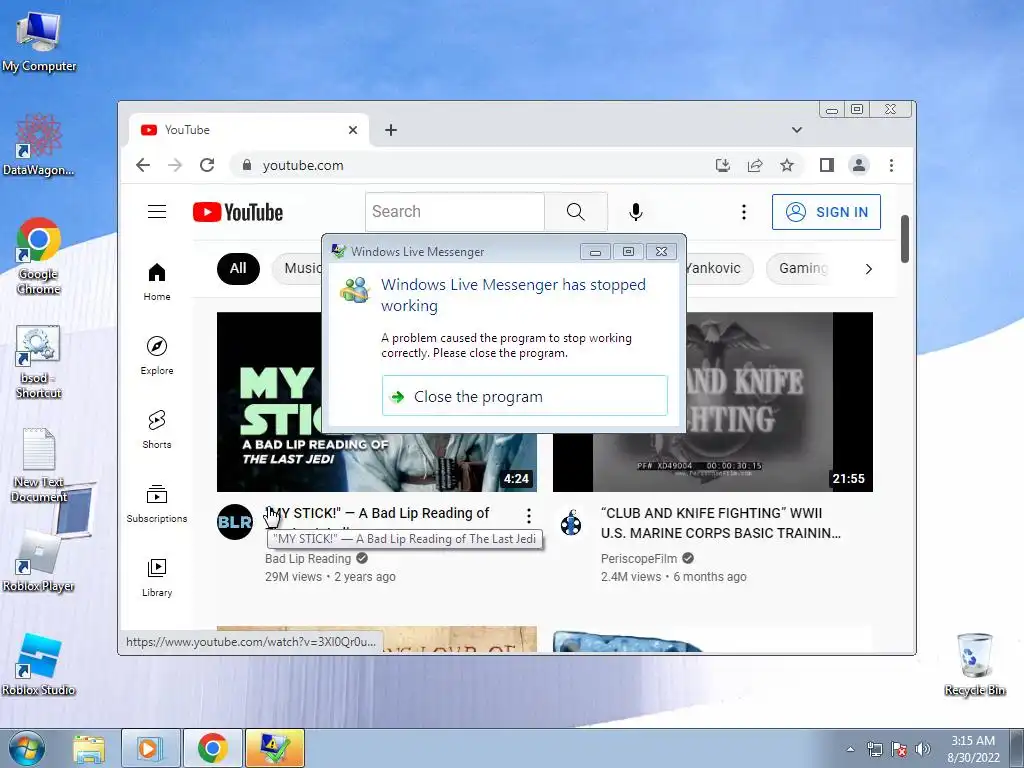Launch Google Chrome desktop shortcut
Viewport: 1024px width, 768px height.
pyautogui.click(x=39, y=256)
